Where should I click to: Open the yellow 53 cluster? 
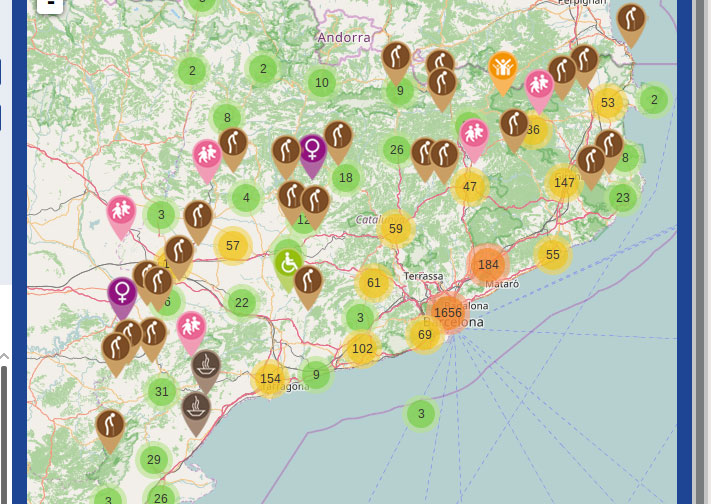click(x=608, y=102)
